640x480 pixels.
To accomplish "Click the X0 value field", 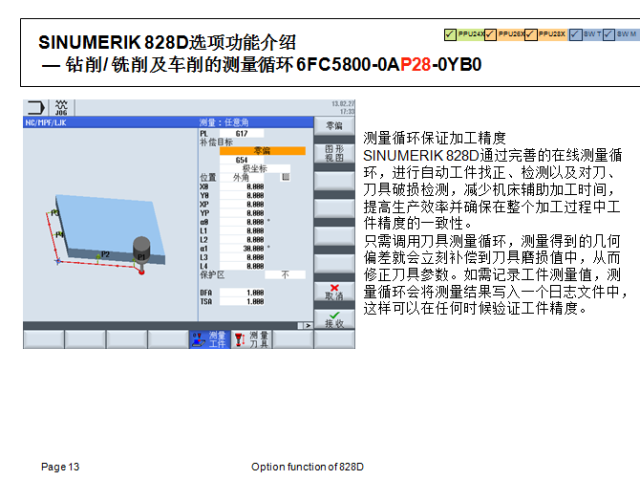I will click(x=242, y=187).
